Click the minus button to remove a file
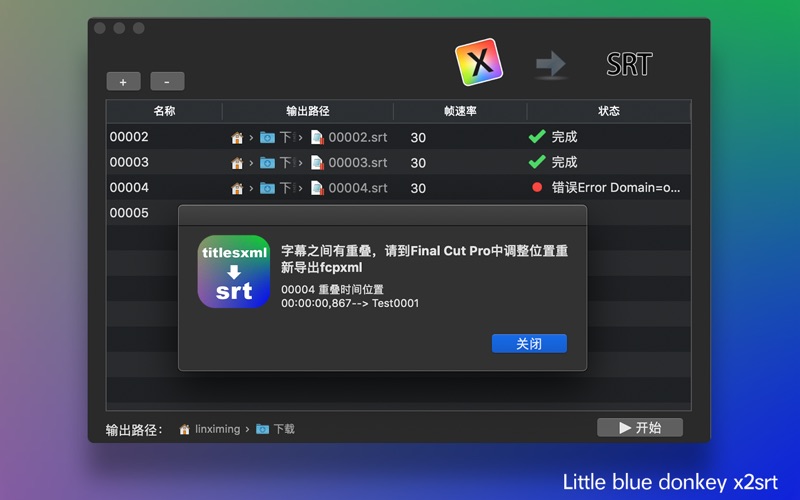This screenshot has height=500, width=800. click(x=167, y=82)
